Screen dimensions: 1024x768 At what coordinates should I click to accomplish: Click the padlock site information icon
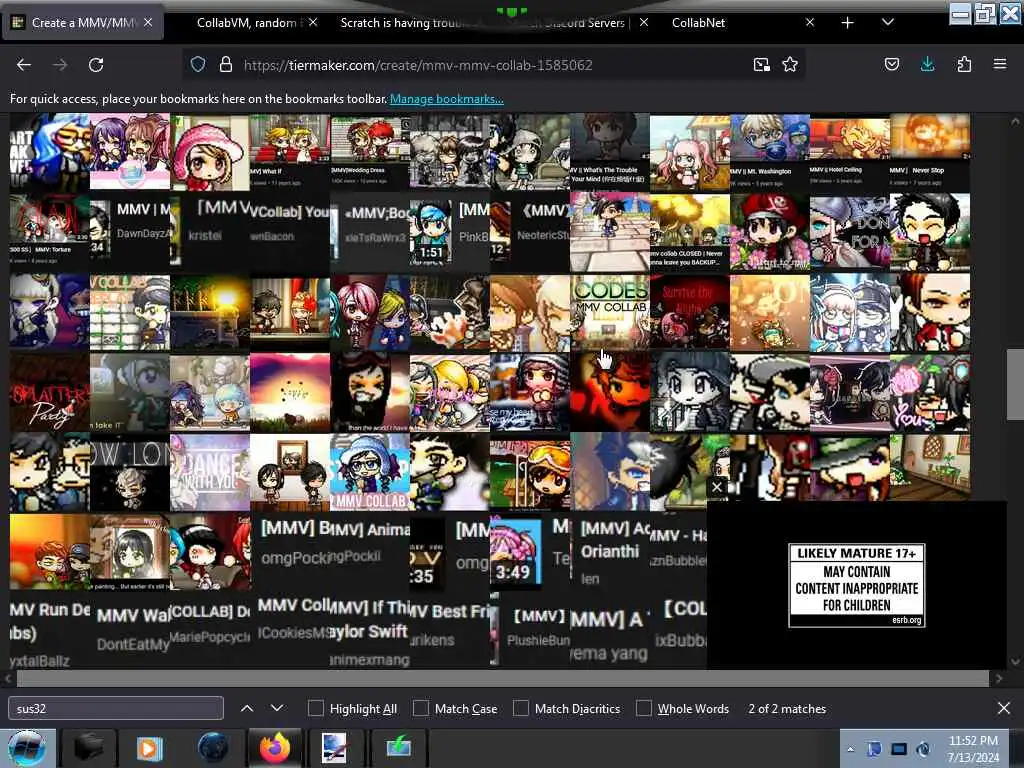pos(226,65)
